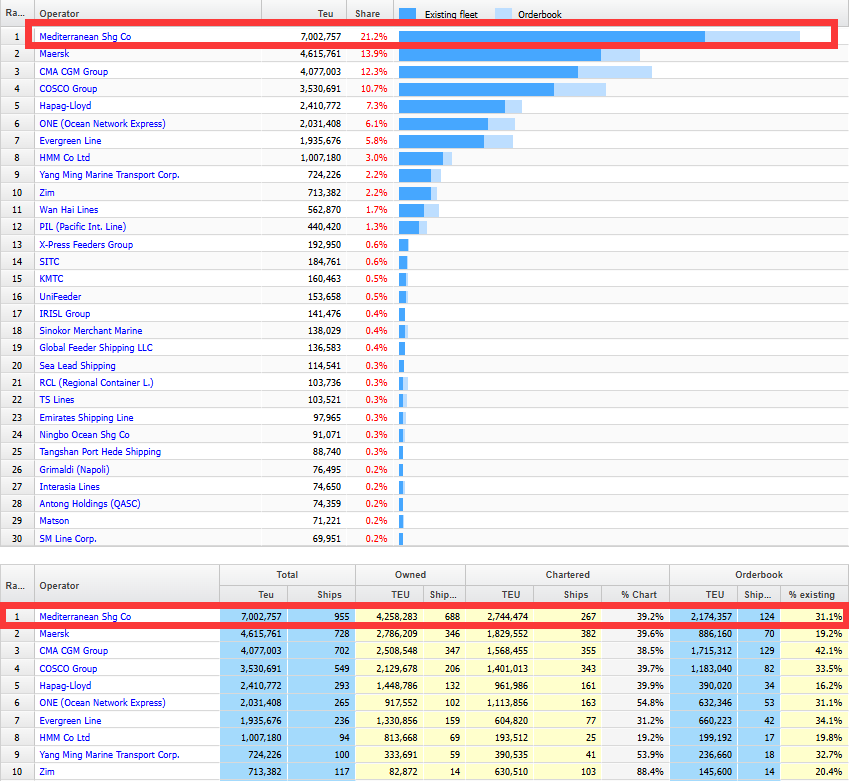Click the light blue Orderbook legend swatch
The width and height of the screenshot is (849, 781).
(x=504, y=14)
